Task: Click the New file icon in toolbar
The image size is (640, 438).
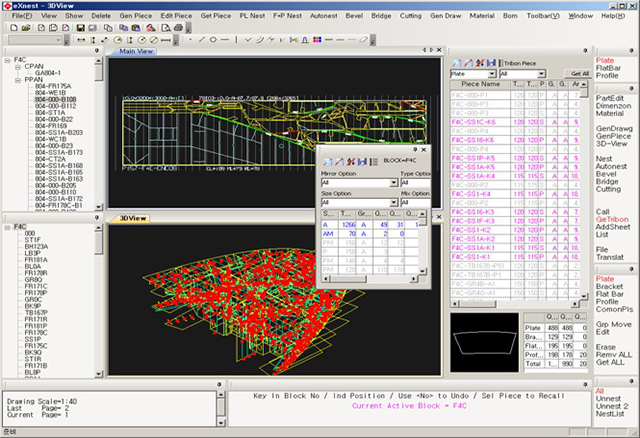Action: tap(12, 28)
